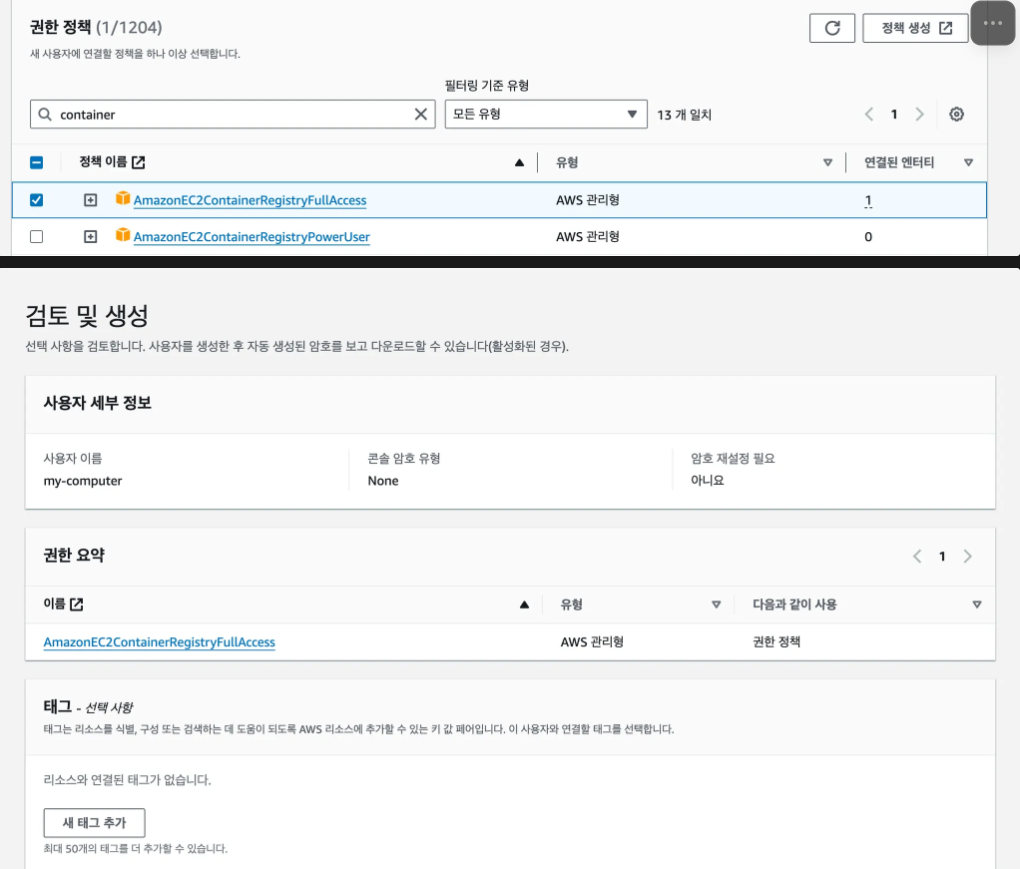The width and height of the screenshot is (1020, 869).
Task: Click the external link icon beside 정책 이름
Action: tap(139, 163)
